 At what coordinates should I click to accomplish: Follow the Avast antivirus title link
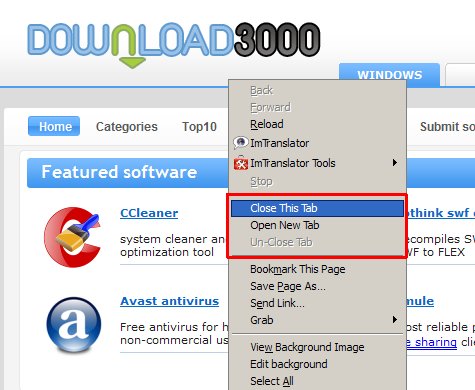click(169, 301)
